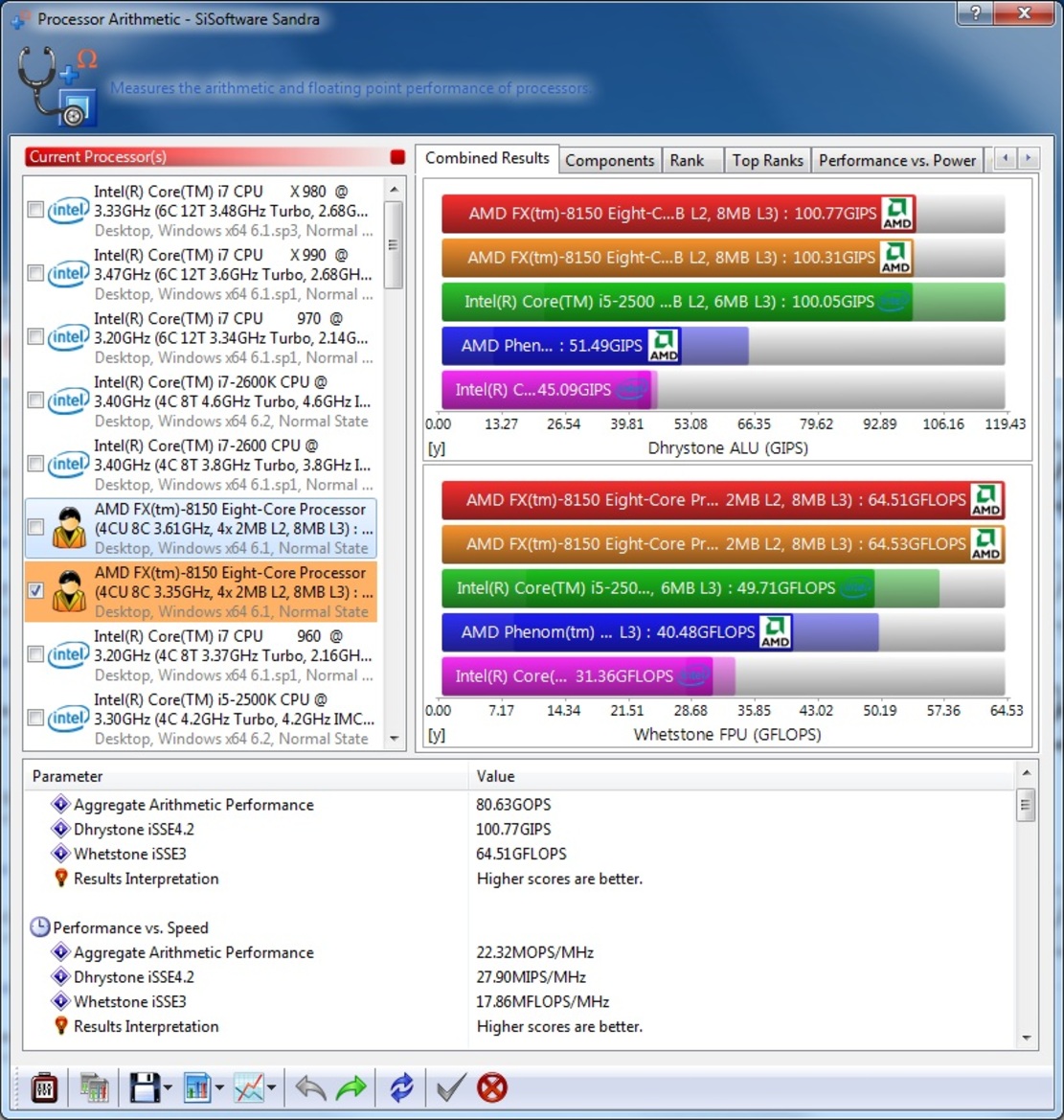Open the bar chart icon dropdown arrow

coord(219,1088)
